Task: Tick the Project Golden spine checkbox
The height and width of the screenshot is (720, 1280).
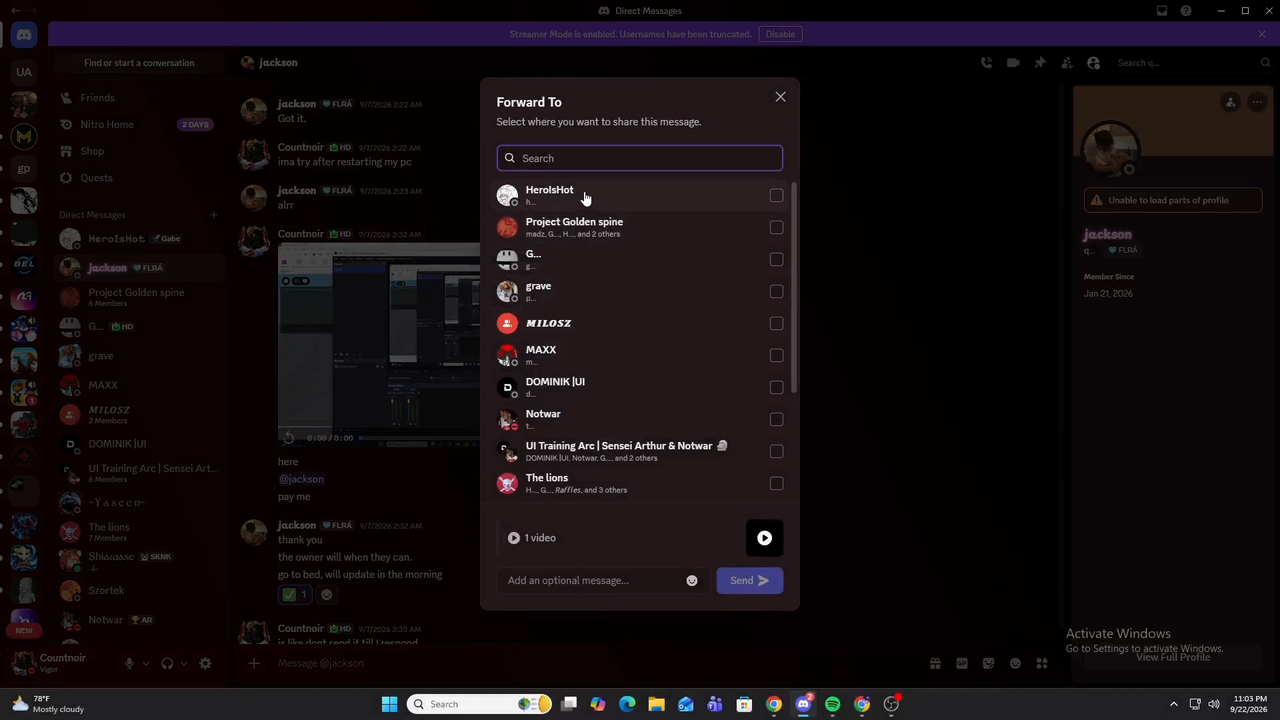Action: tap(776, 227)
